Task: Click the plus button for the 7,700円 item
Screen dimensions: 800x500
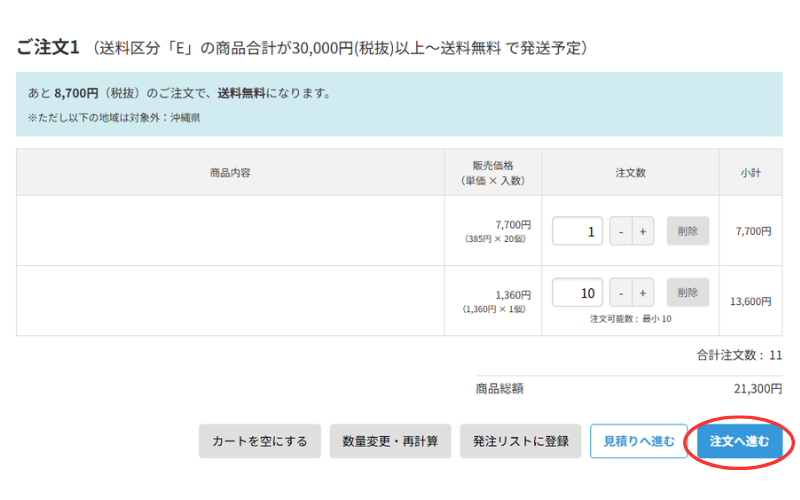Action: click(642, 231)
